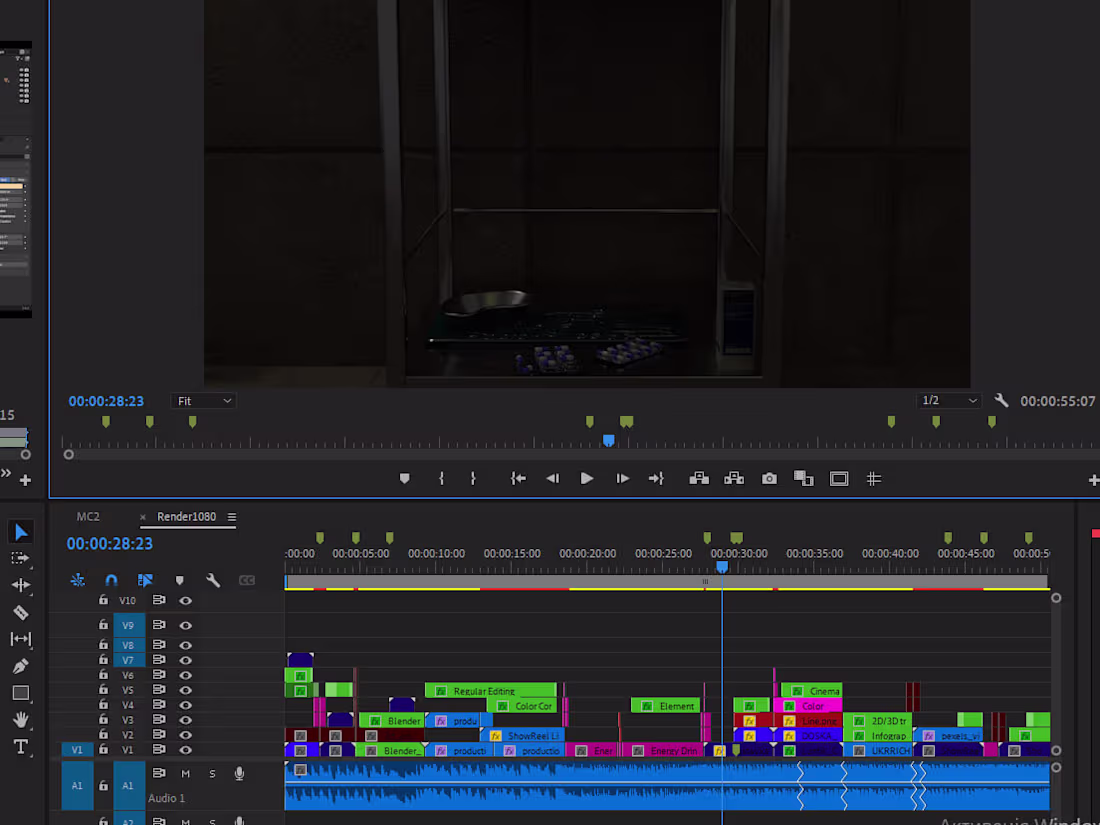The width and height of the screenshot is (1100, 825).
Task: Open program monitor wrench settings
Action: (x=1002, y=401)
